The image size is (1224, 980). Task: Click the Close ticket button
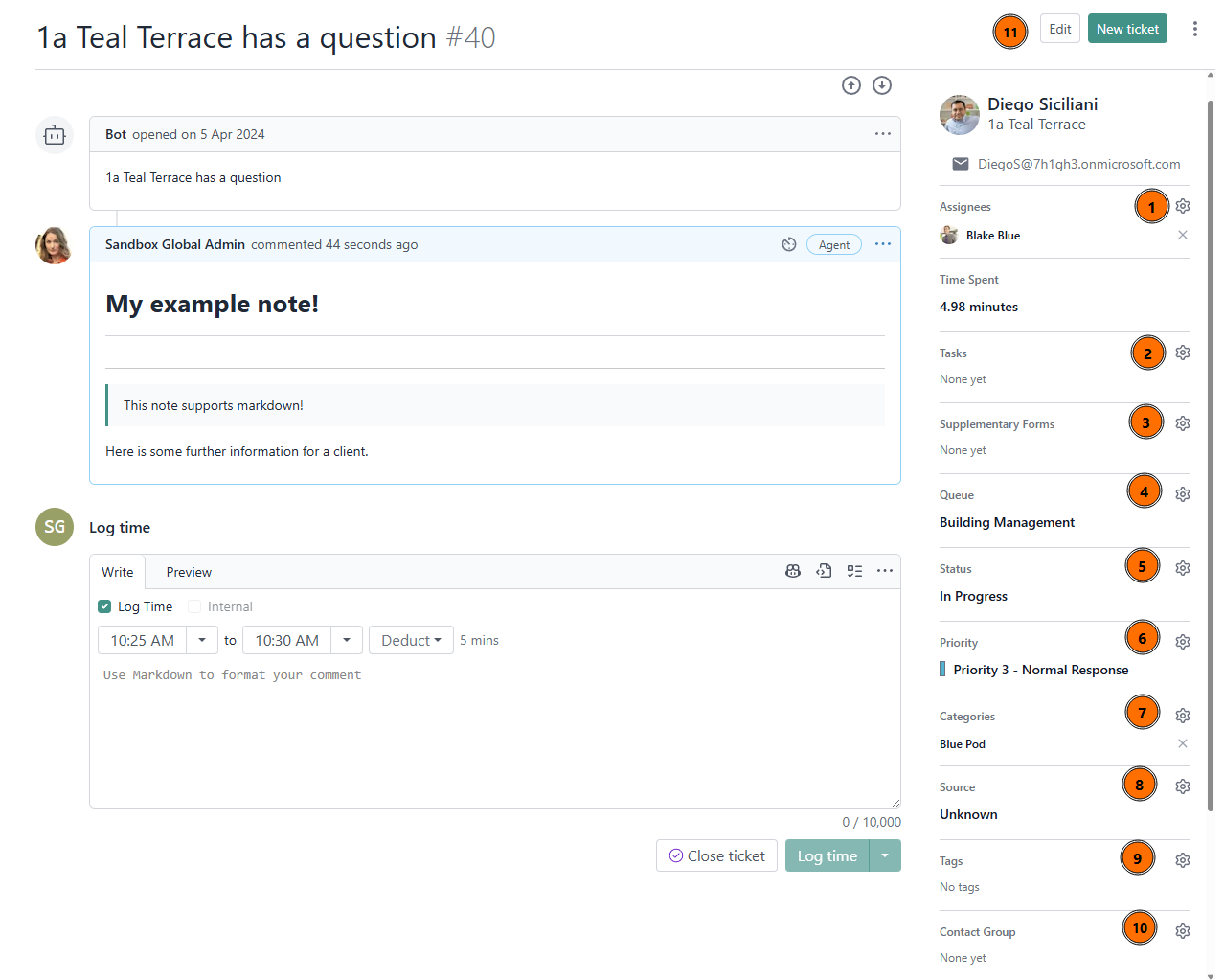pos(716,855)
